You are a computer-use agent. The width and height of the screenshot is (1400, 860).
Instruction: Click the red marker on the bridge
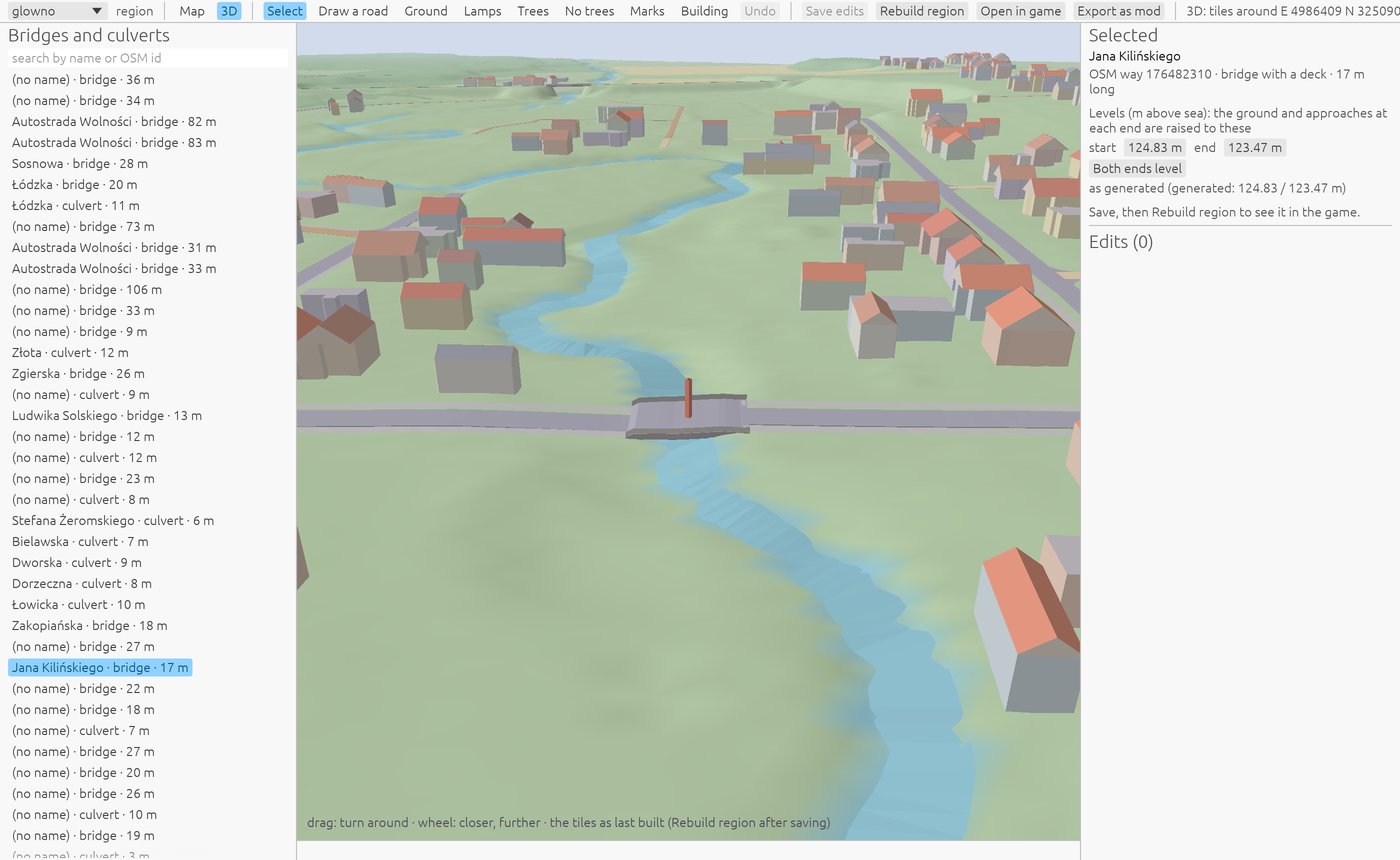click(688, 398)
